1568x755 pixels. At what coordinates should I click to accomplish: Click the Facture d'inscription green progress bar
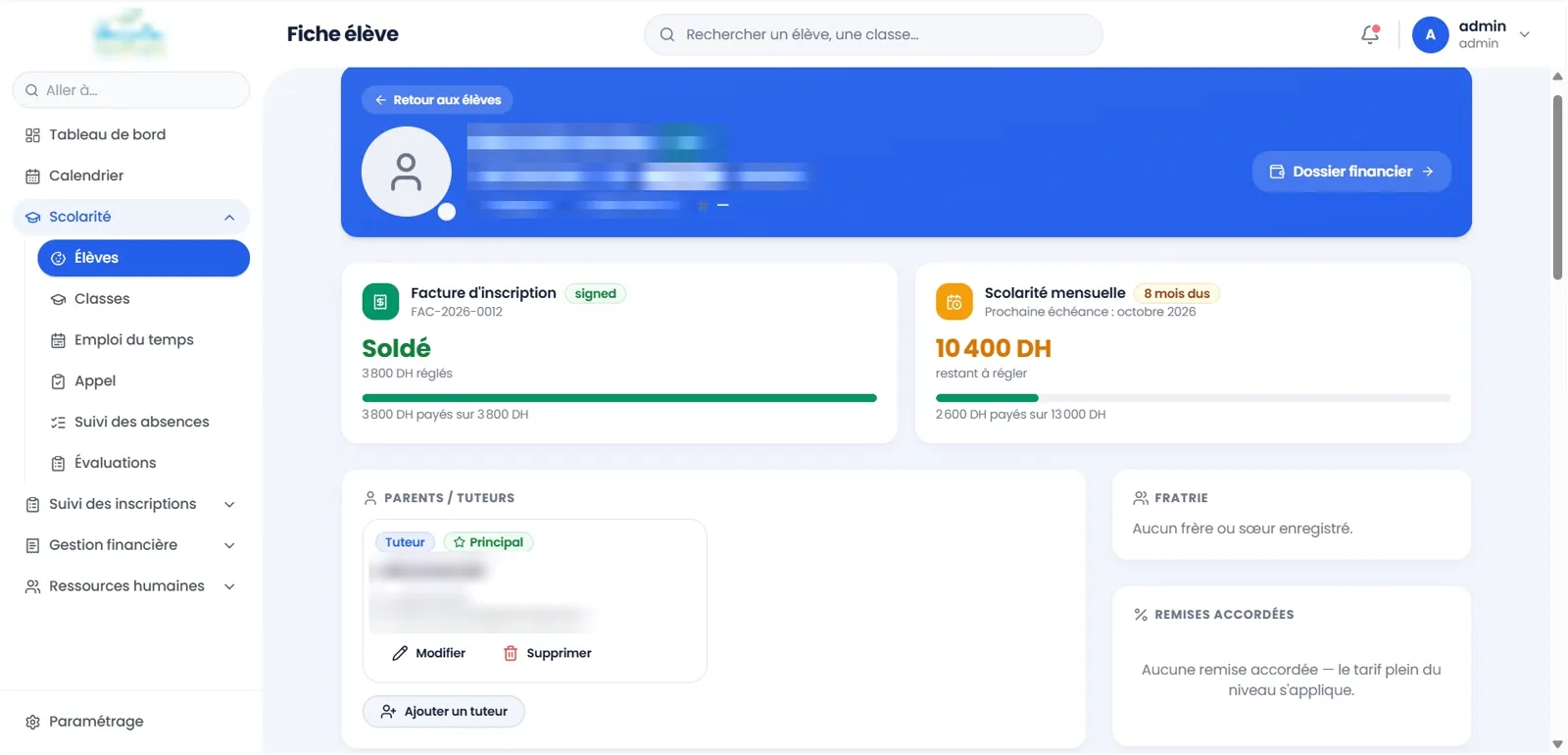tap(619, 398)
